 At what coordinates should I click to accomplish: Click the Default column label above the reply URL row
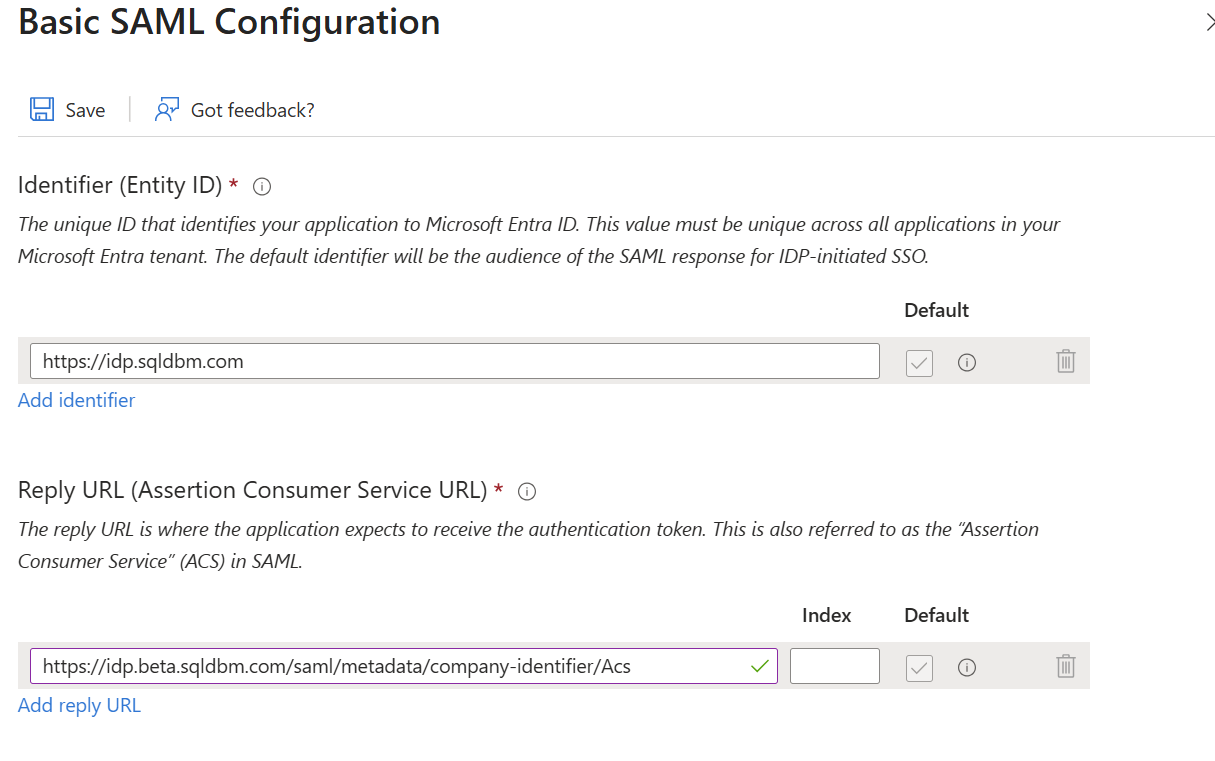pos(937,615)
